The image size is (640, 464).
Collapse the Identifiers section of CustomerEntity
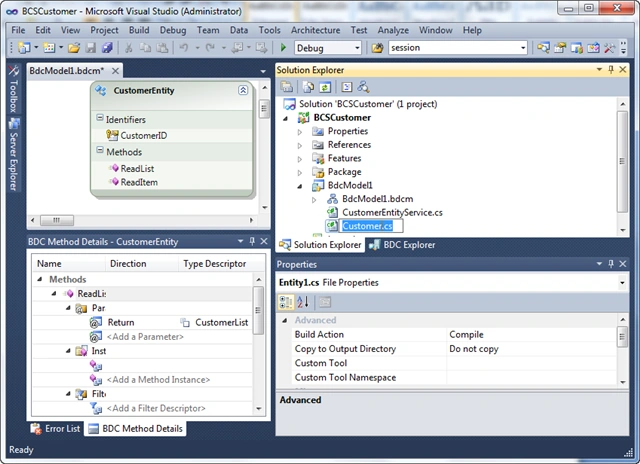point(100,118)
